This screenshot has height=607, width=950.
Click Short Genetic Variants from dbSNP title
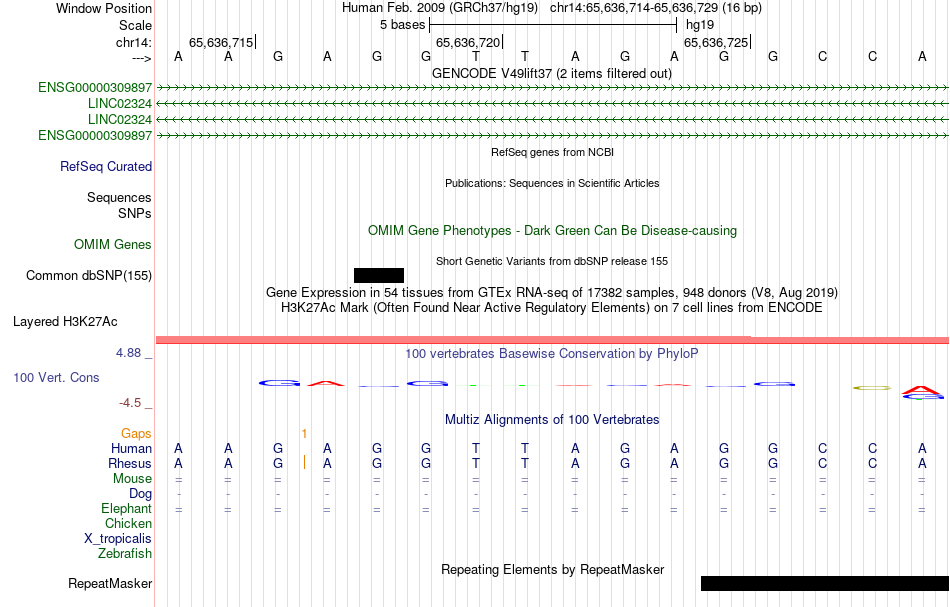tap(552, 262)
